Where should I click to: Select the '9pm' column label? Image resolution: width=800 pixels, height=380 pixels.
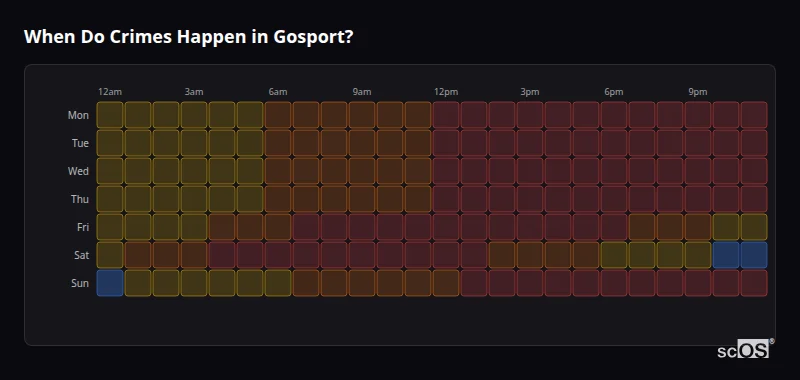coord(698,92)
